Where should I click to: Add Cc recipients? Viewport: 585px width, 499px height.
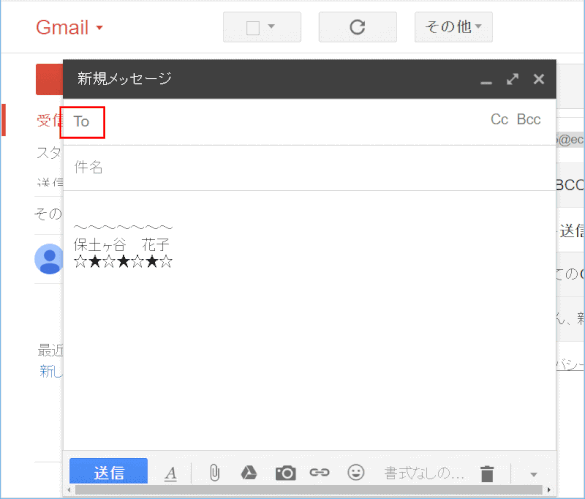(499, 119)
